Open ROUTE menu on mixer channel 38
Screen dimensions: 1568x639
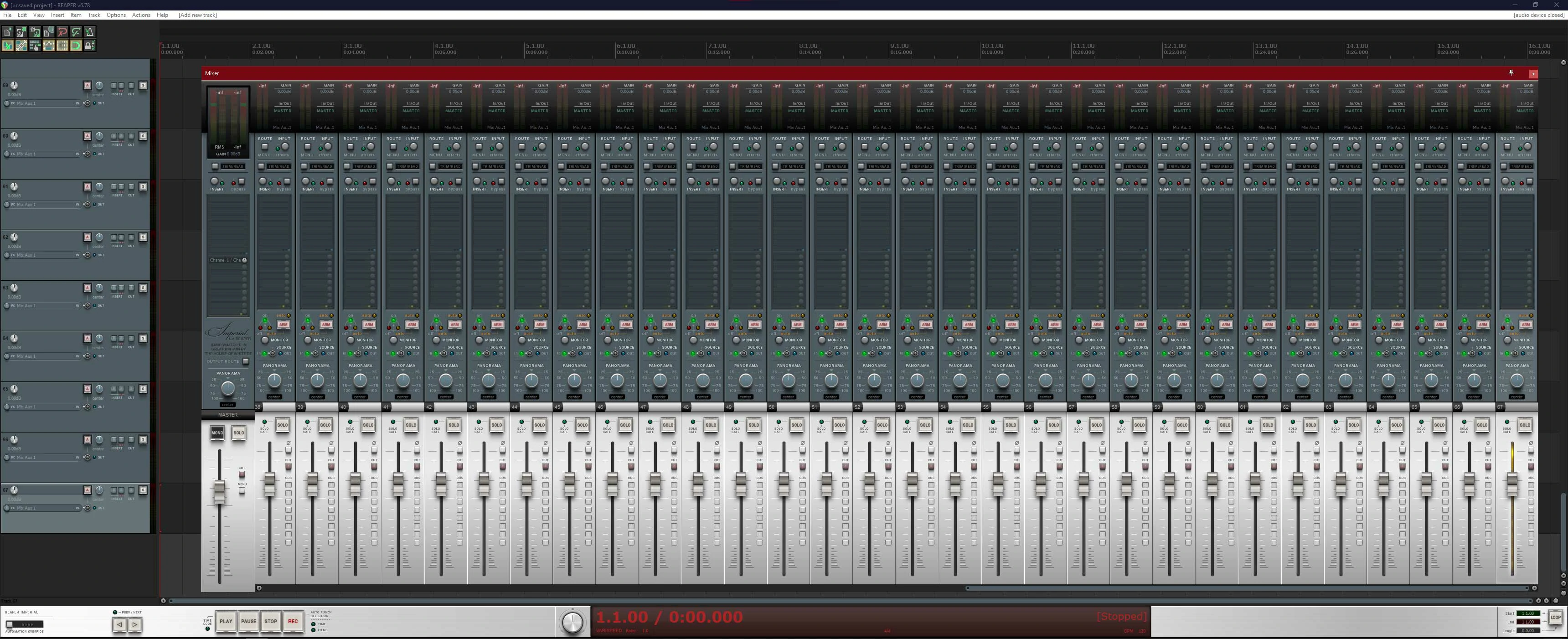pos(265,147)
